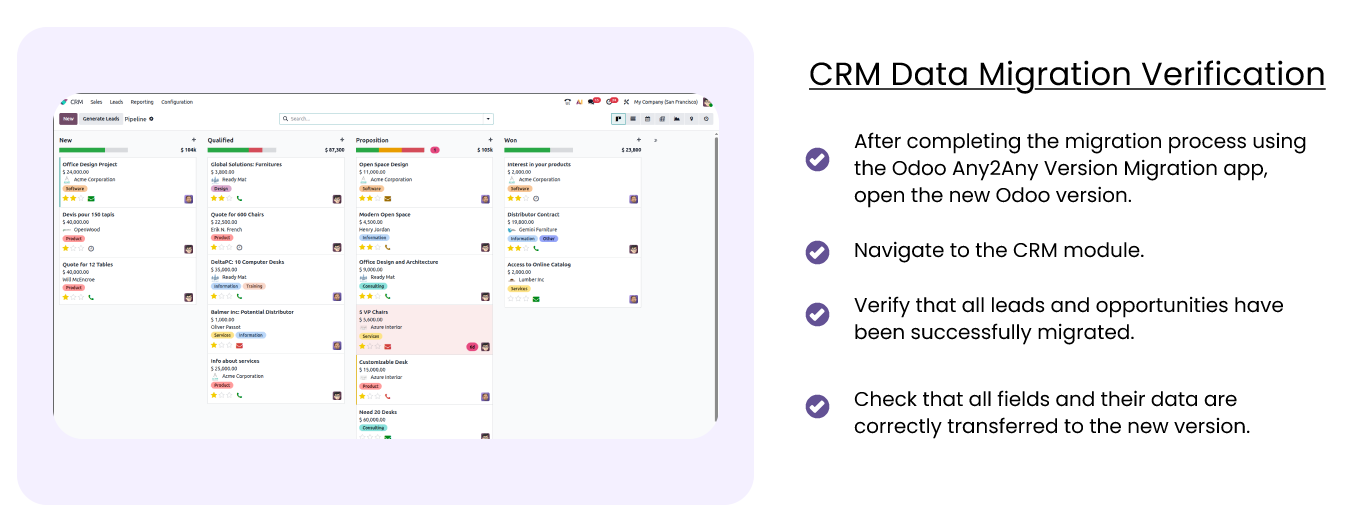The height and width of the screenshot is (524, 1345).
Task: Open My Company (San Francisco) switcher
Action: 666,102
